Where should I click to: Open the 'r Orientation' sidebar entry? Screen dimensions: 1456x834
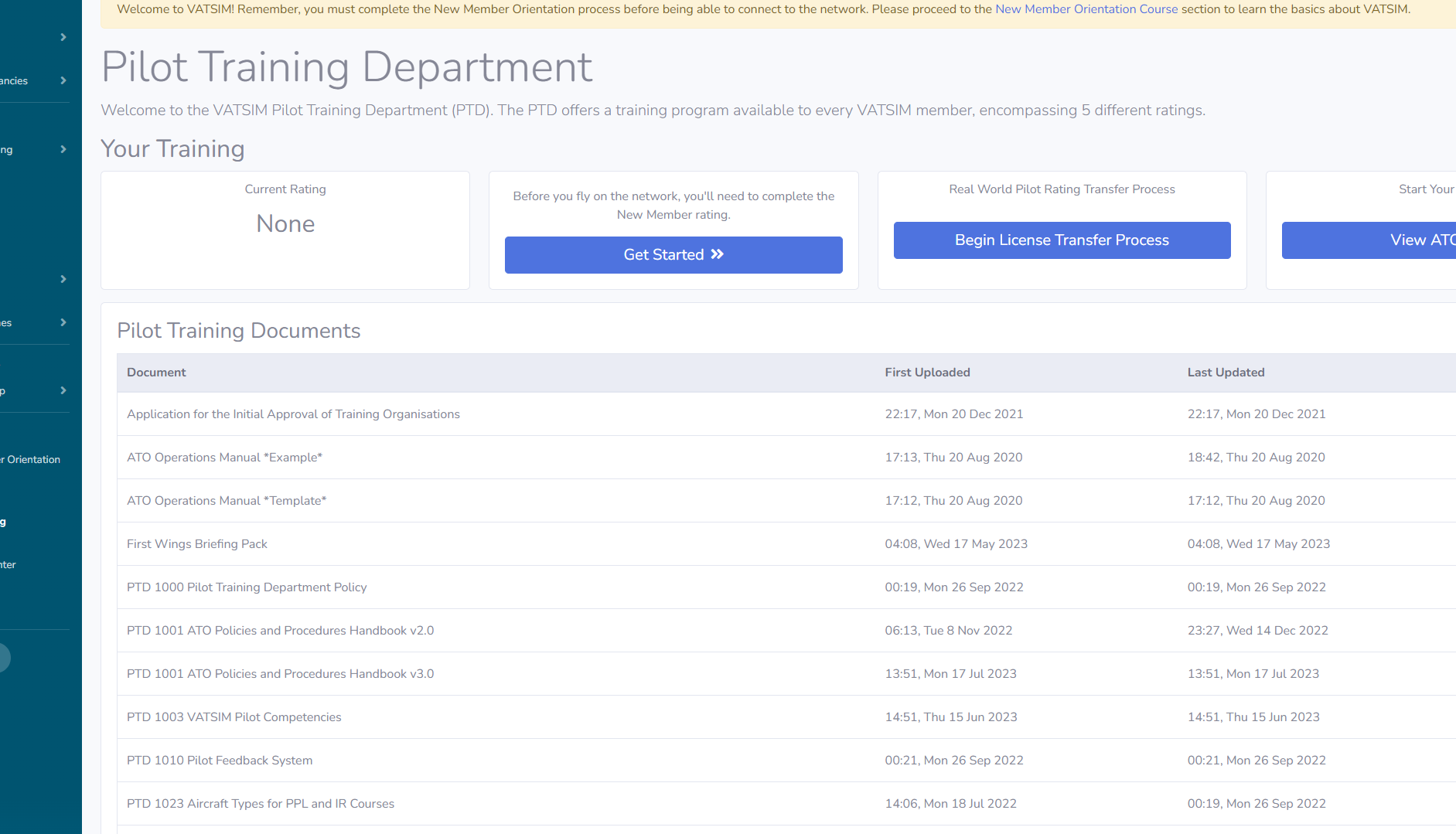[31, 459]
